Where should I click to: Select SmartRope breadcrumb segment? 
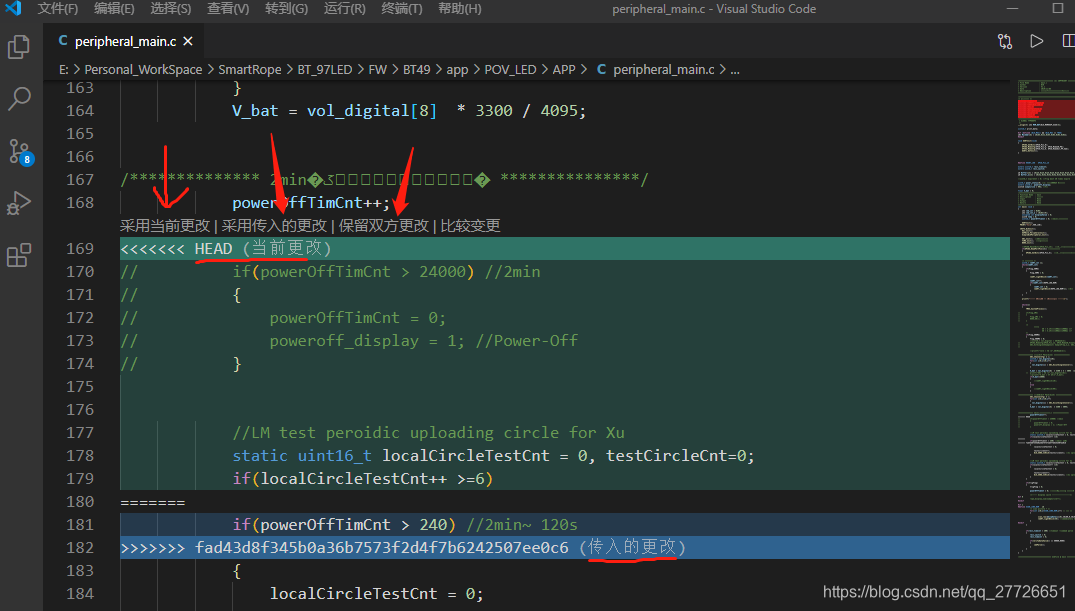[x=250, y=70]
